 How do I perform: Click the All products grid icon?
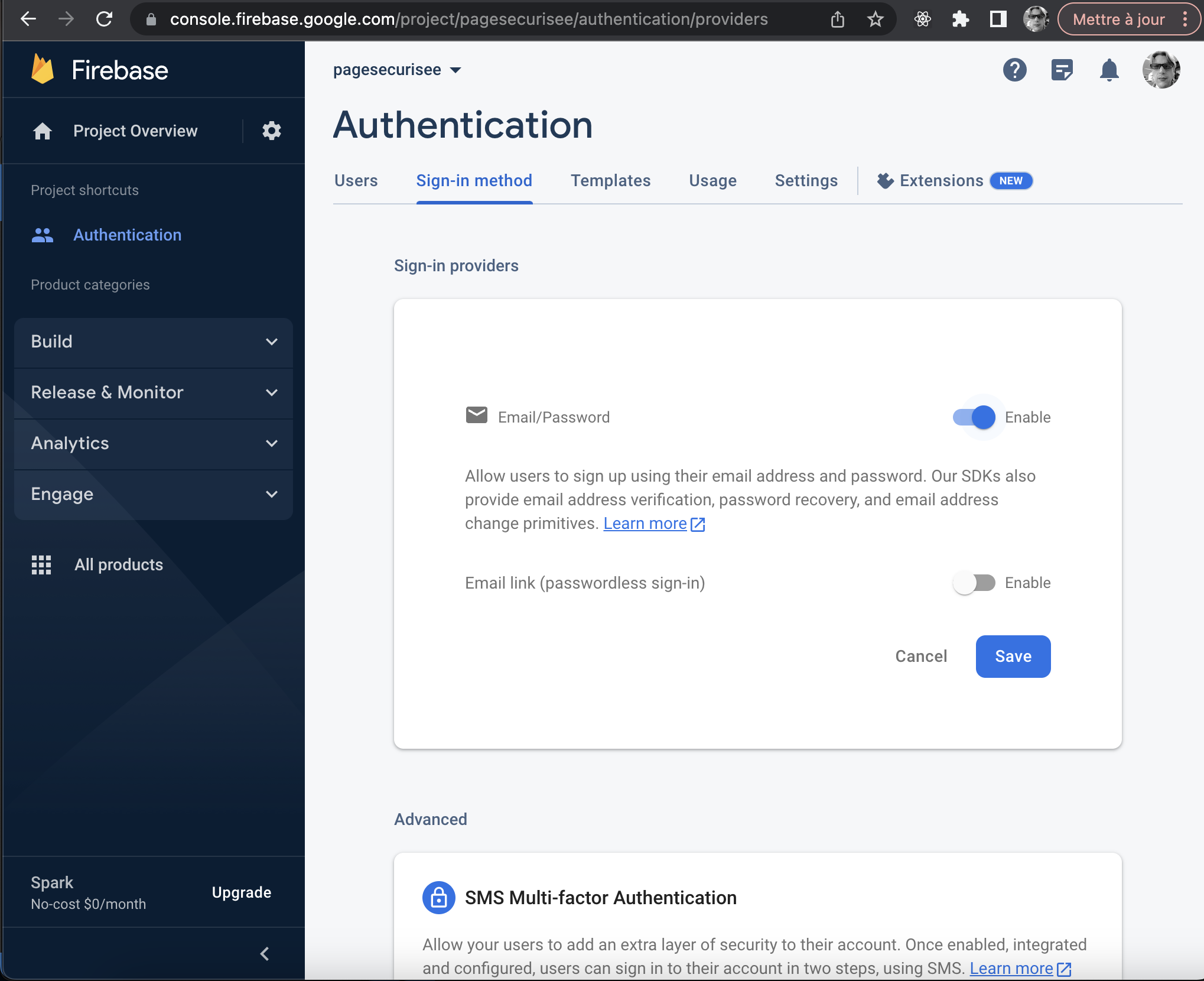click(40, 564)
